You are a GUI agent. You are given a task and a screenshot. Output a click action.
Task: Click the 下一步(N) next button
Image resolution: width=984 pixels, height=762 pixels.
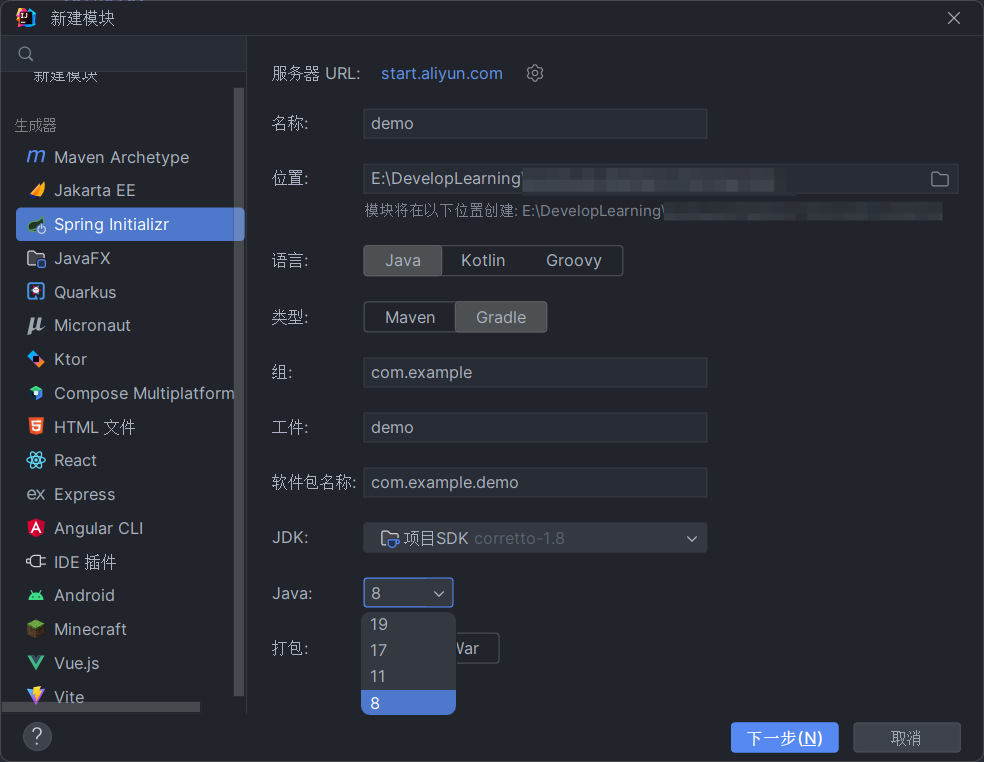784,738
